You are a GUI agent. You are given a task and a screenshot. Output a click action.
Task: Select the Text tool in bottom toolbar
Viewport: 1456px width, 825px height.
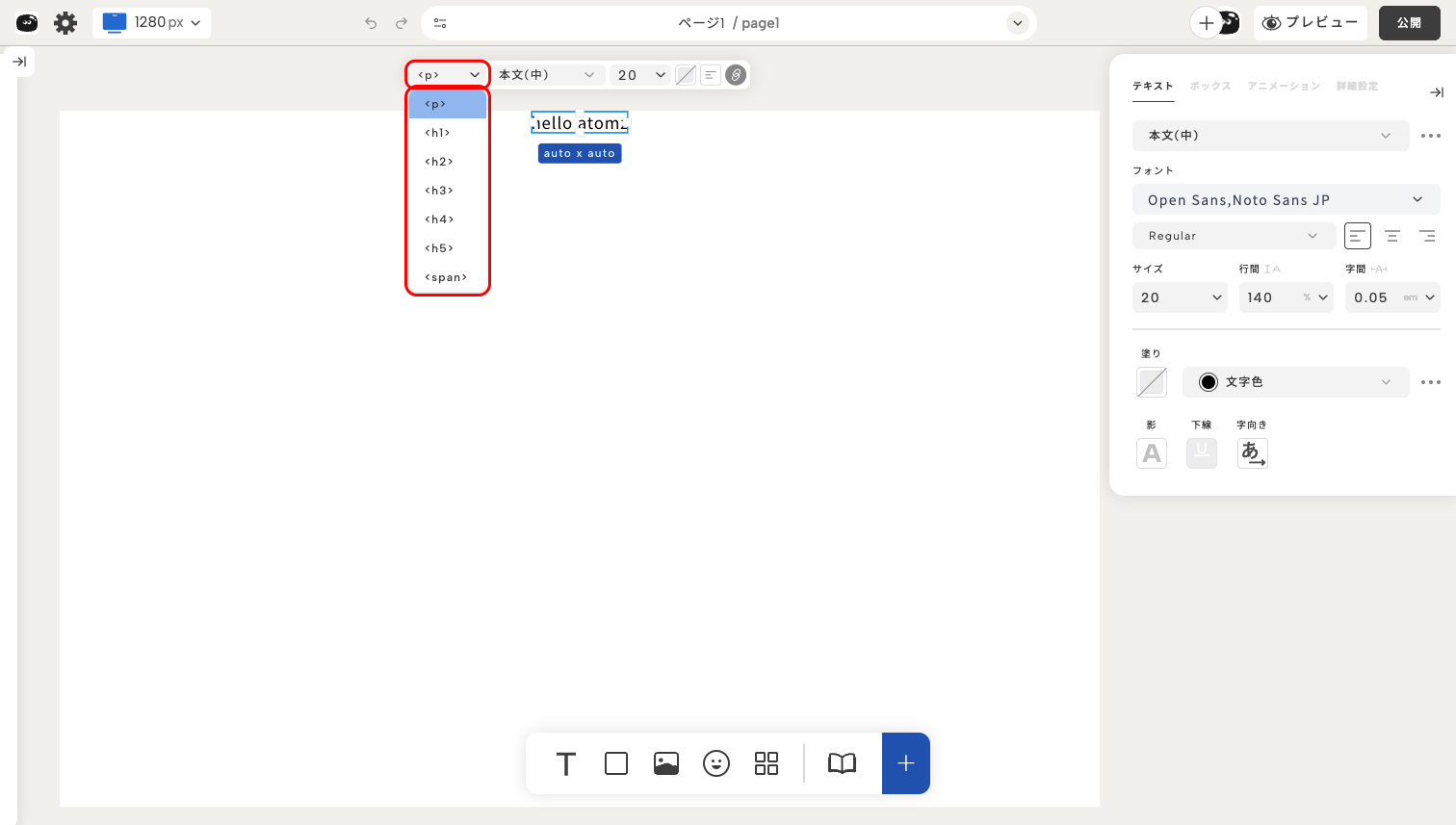pos(566,763)
